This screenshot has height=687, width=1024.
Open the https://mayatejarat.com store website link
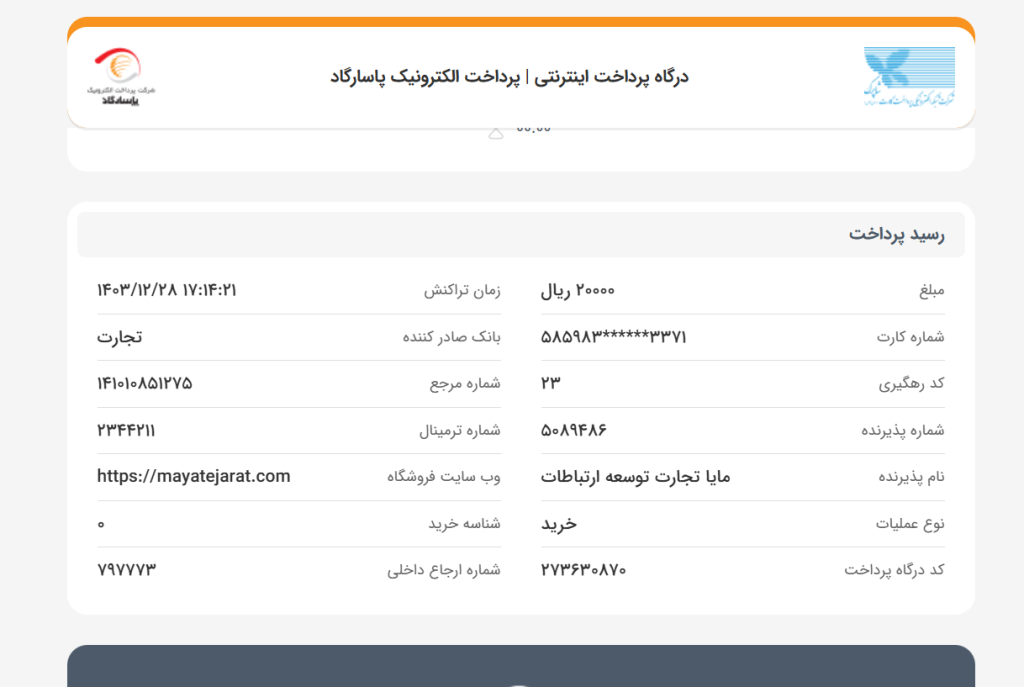(x=191, y=477)
